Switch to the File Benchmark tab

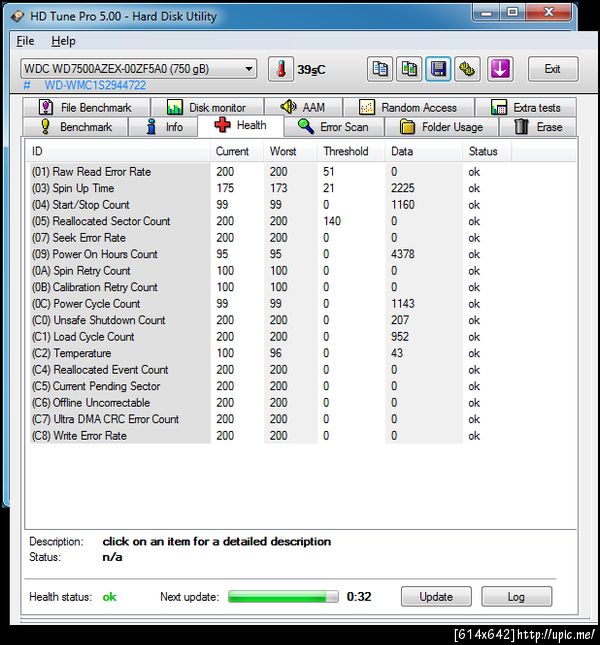pyautogui.click(x=86, y=107)
